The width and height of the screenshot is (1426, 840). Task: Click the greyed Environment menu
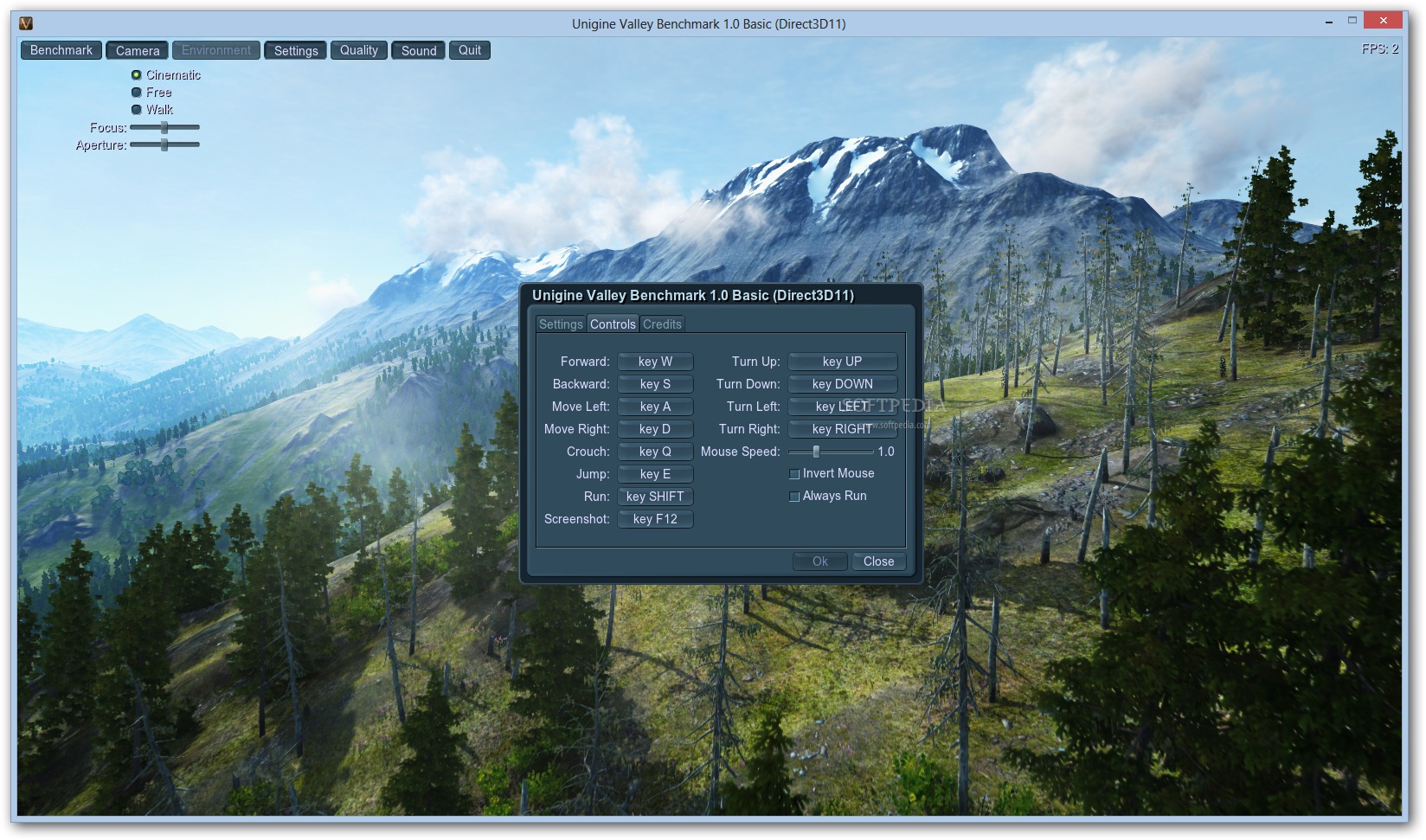point(216,50)
